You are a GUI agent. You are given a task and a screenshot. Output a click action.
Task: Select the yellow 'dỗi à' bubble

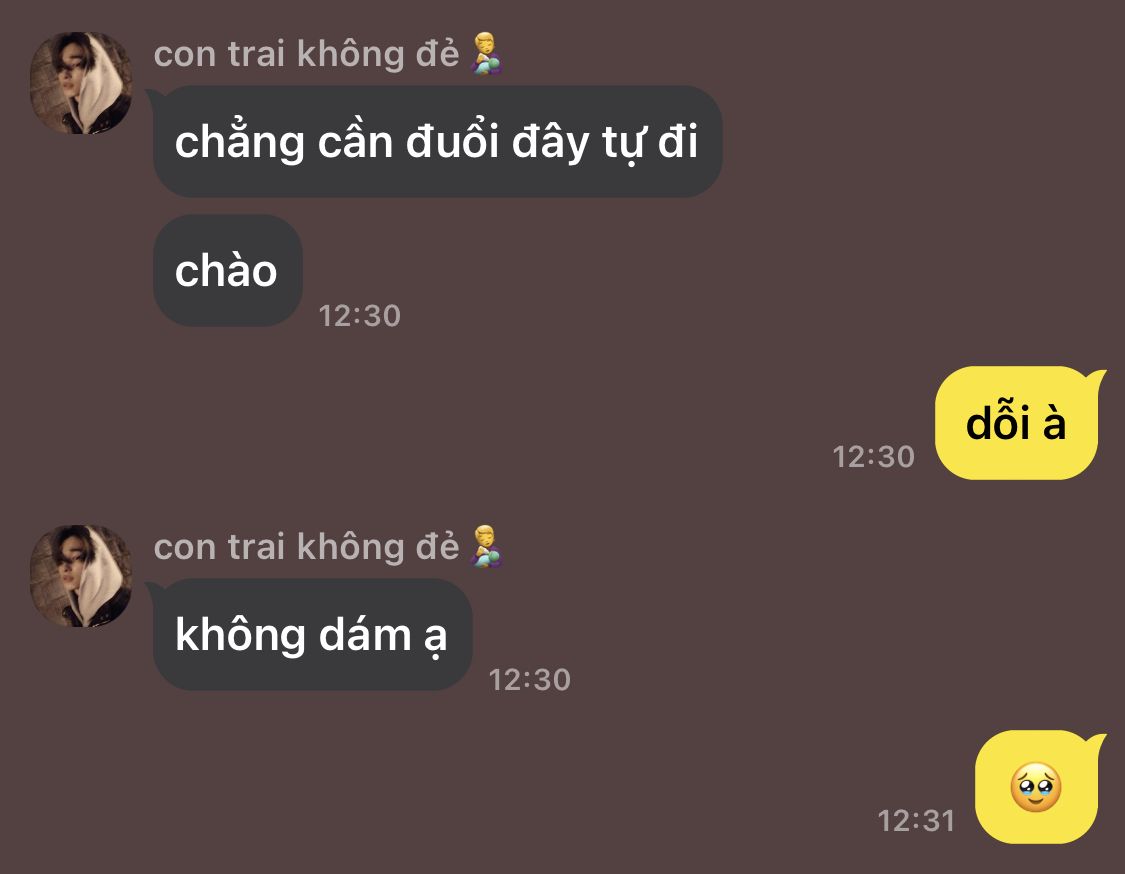(1017, 423)
